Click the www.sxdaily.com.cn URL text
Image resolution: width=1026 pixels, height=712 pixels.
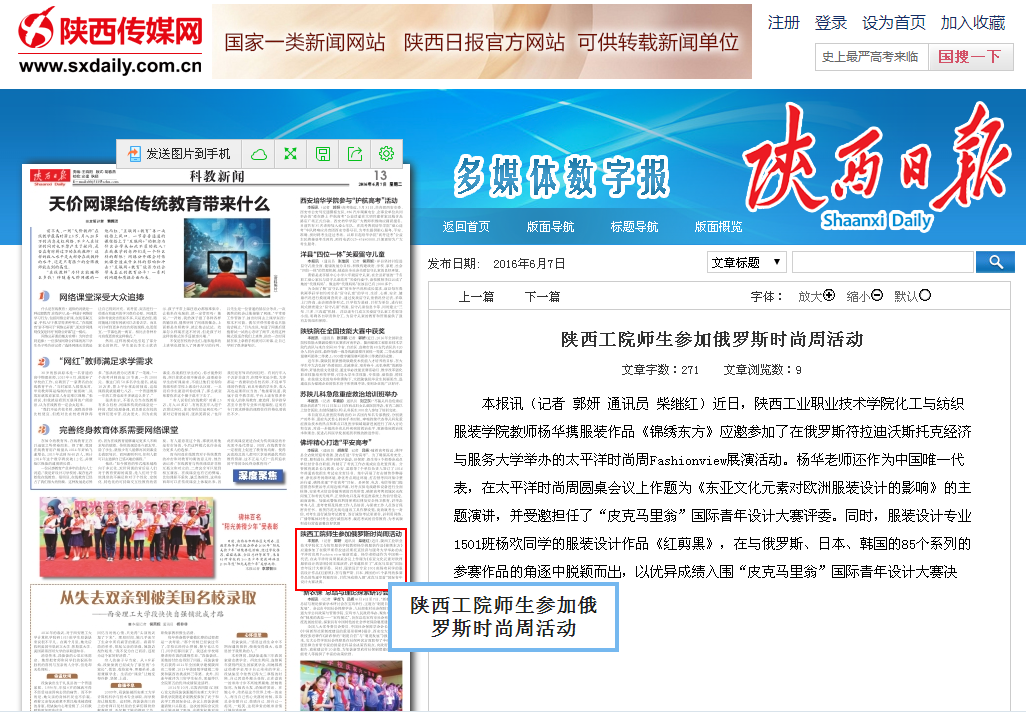tap(111, 65)
